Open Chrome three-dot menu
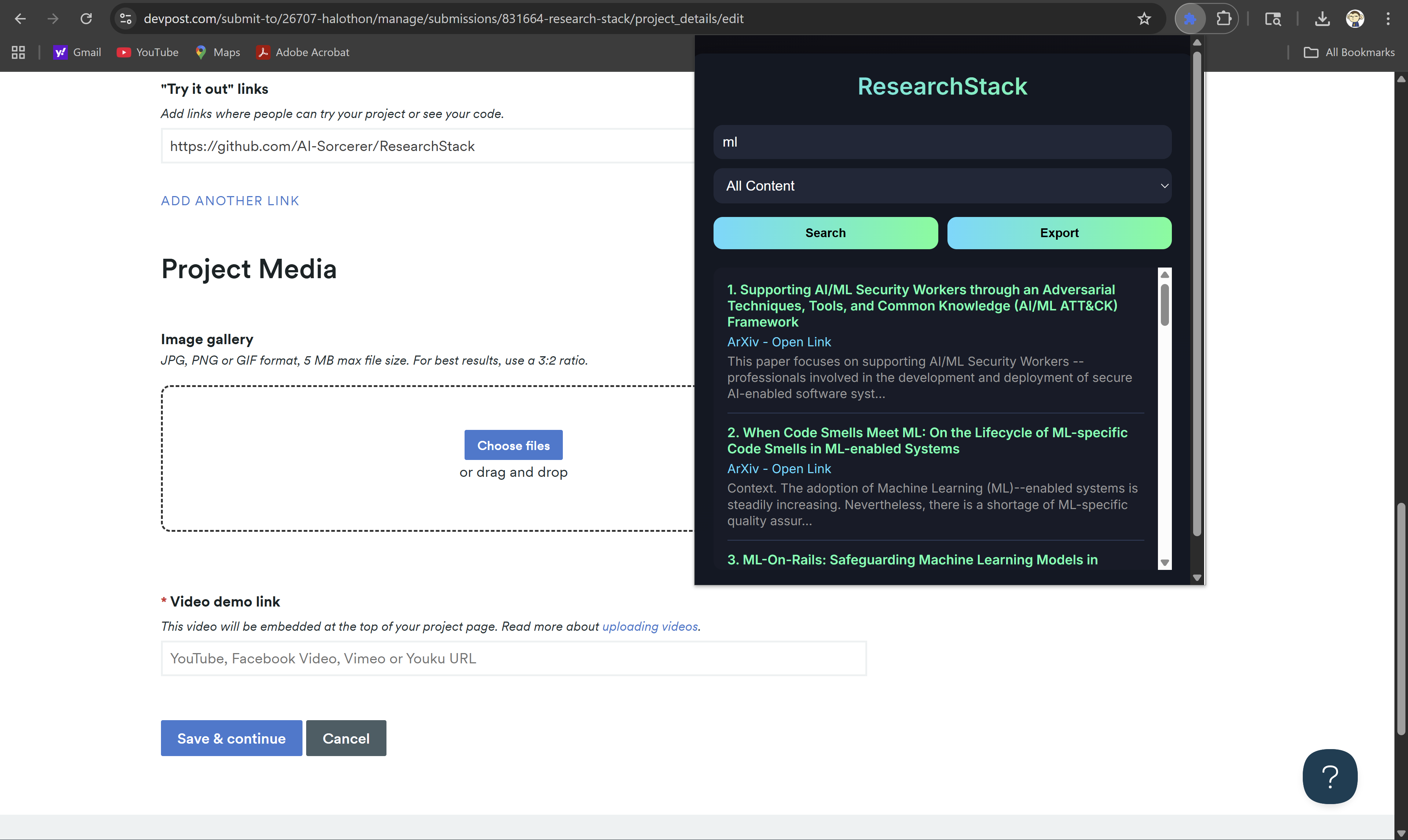Screen dimensions: 1408x840 tap(1387, 19)
